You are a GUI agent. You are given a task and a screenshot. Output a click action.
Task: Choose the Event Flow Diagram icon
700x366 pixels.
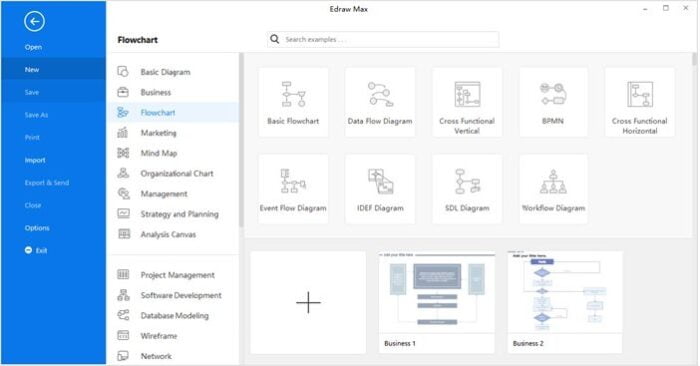click(x=293, y=181)
